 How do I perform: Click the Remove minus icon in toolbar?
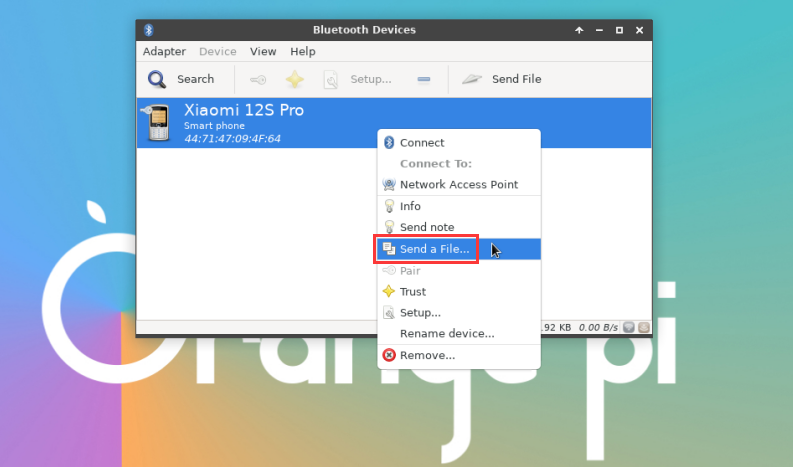pyautogui.click(x=424, y=79)
